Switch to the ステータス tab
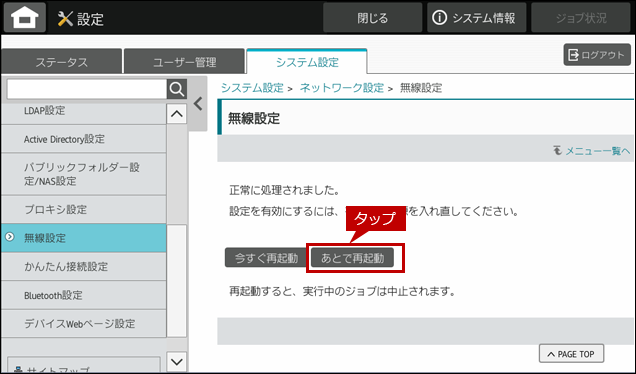The image size is (636, 374). click(62, 62)
